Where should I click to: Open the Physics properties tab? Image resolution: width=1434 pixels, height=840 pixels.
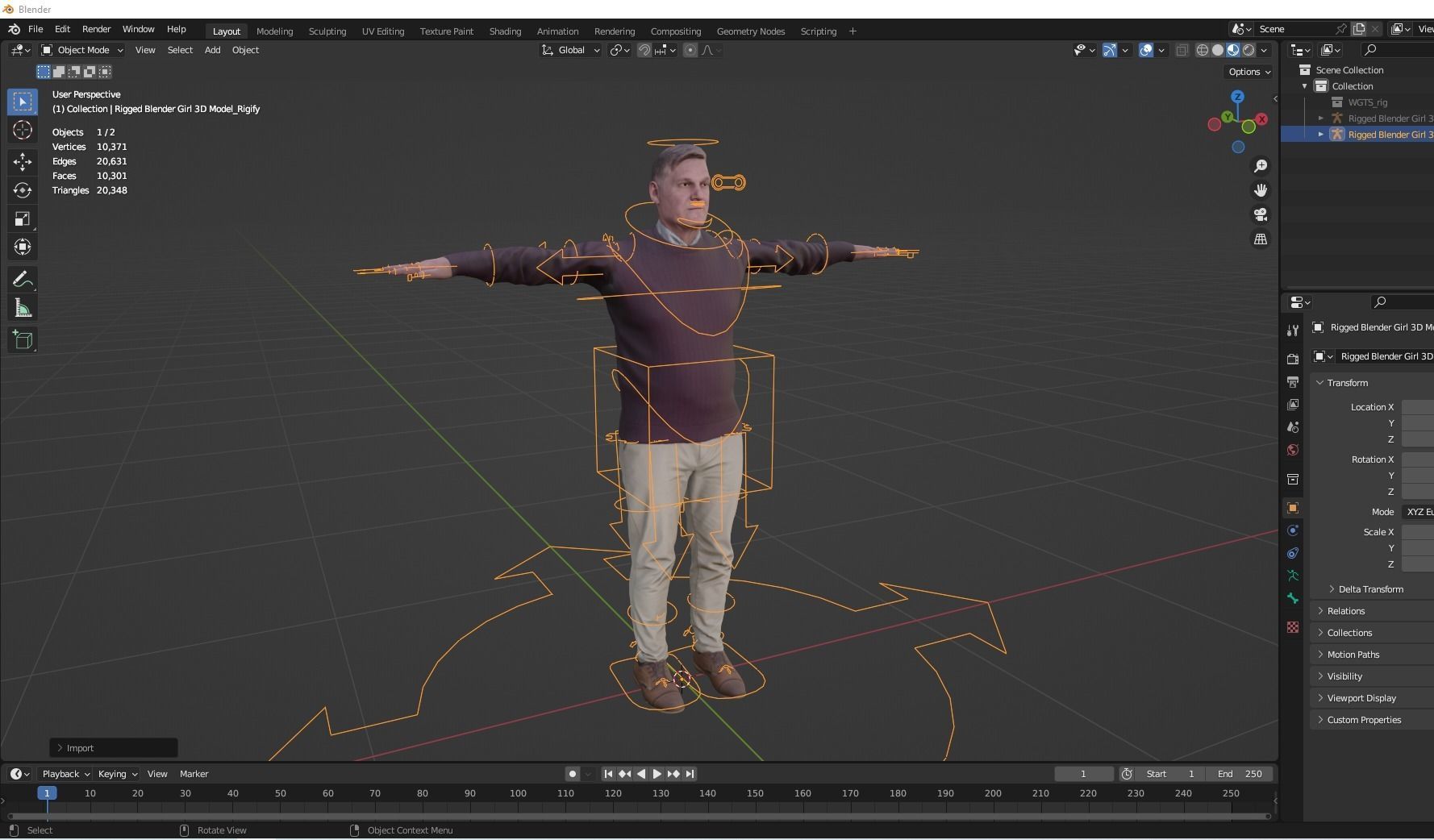(1292, 553)
